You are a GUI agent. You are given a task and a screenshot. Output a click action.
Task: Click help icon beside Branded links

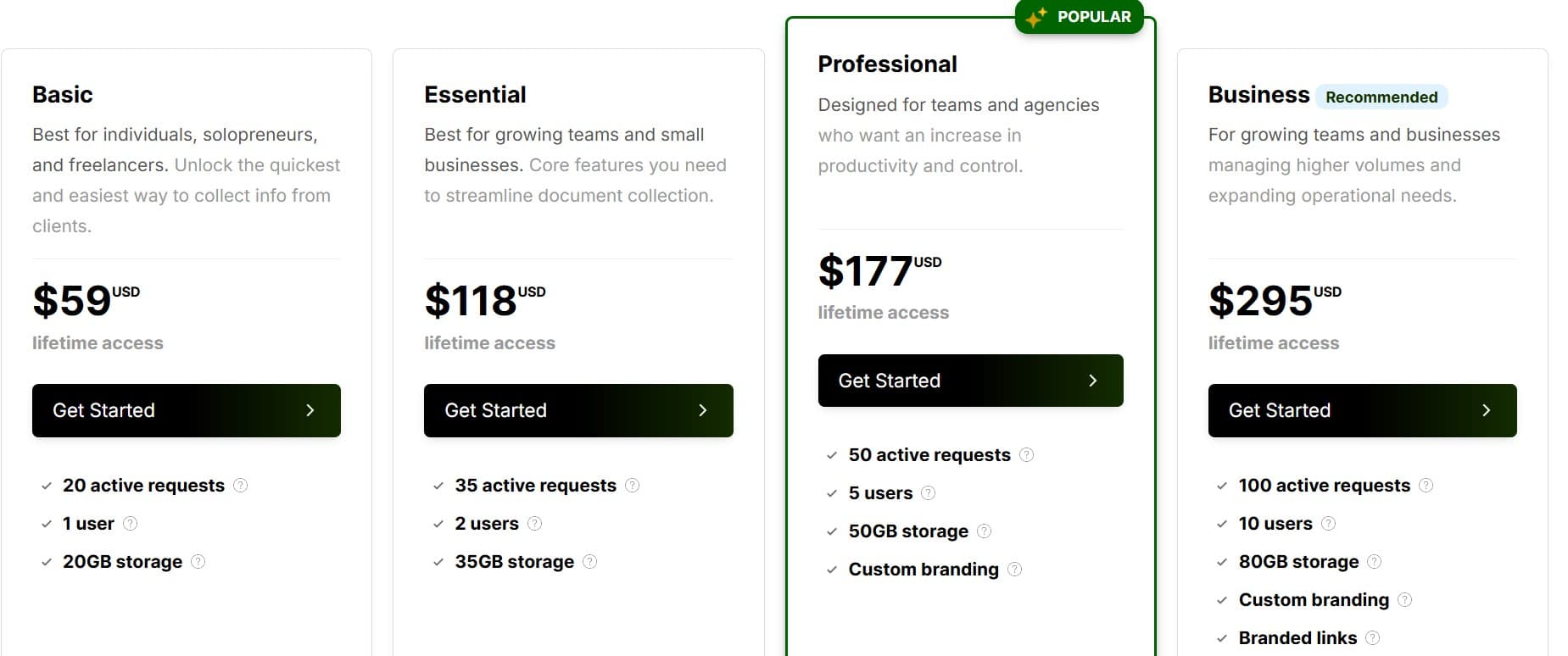coord(1373,638)
